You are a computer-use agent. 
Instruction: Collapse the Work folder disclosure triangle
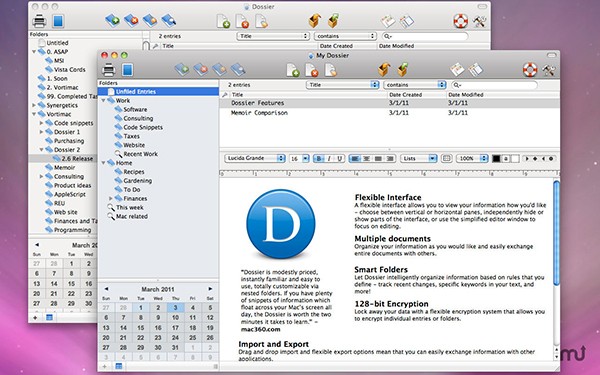(103, 101)
